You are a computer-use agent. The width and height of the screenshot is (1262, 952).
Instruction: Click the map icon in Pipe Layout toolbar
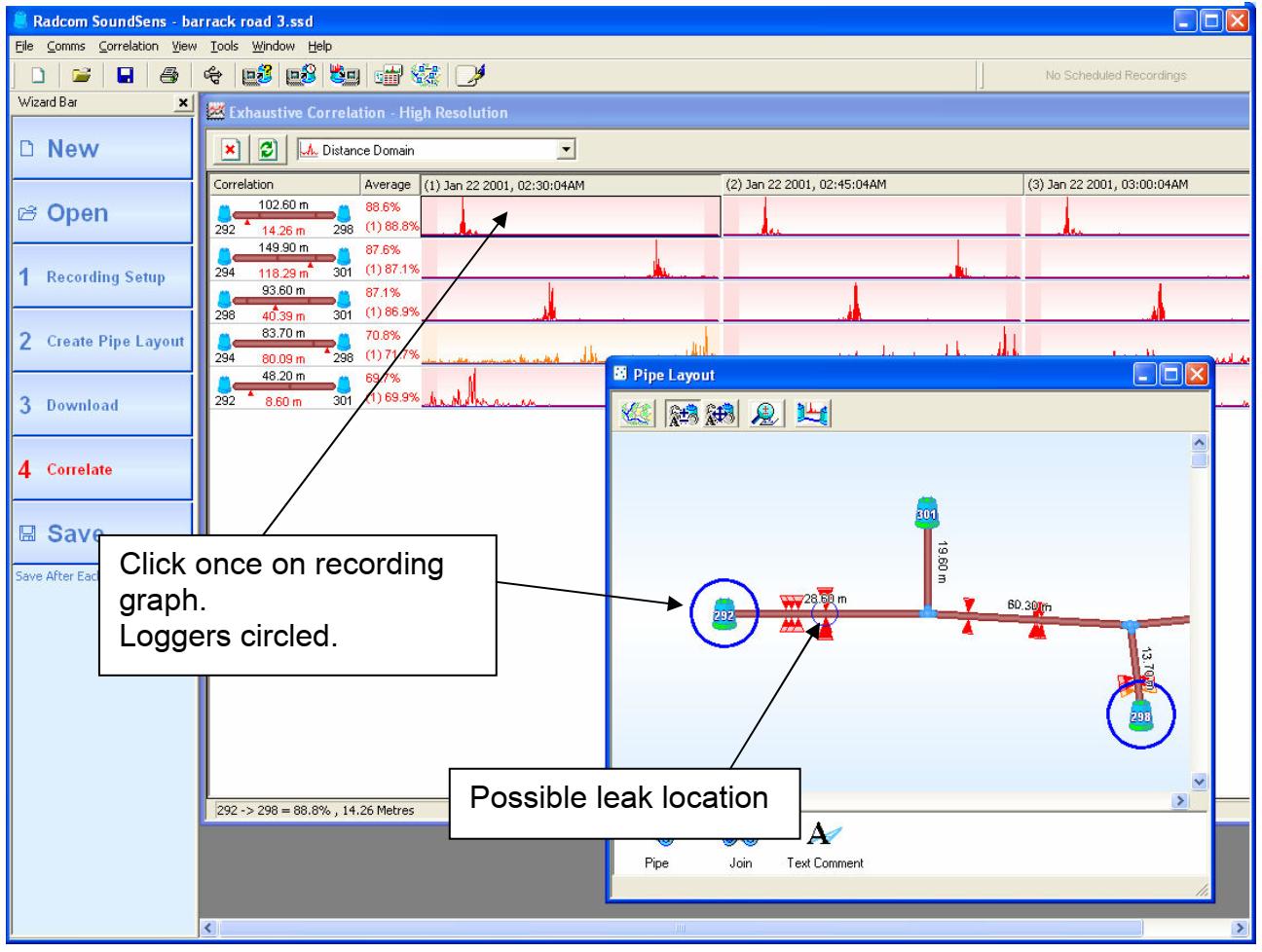click(638, 415)
